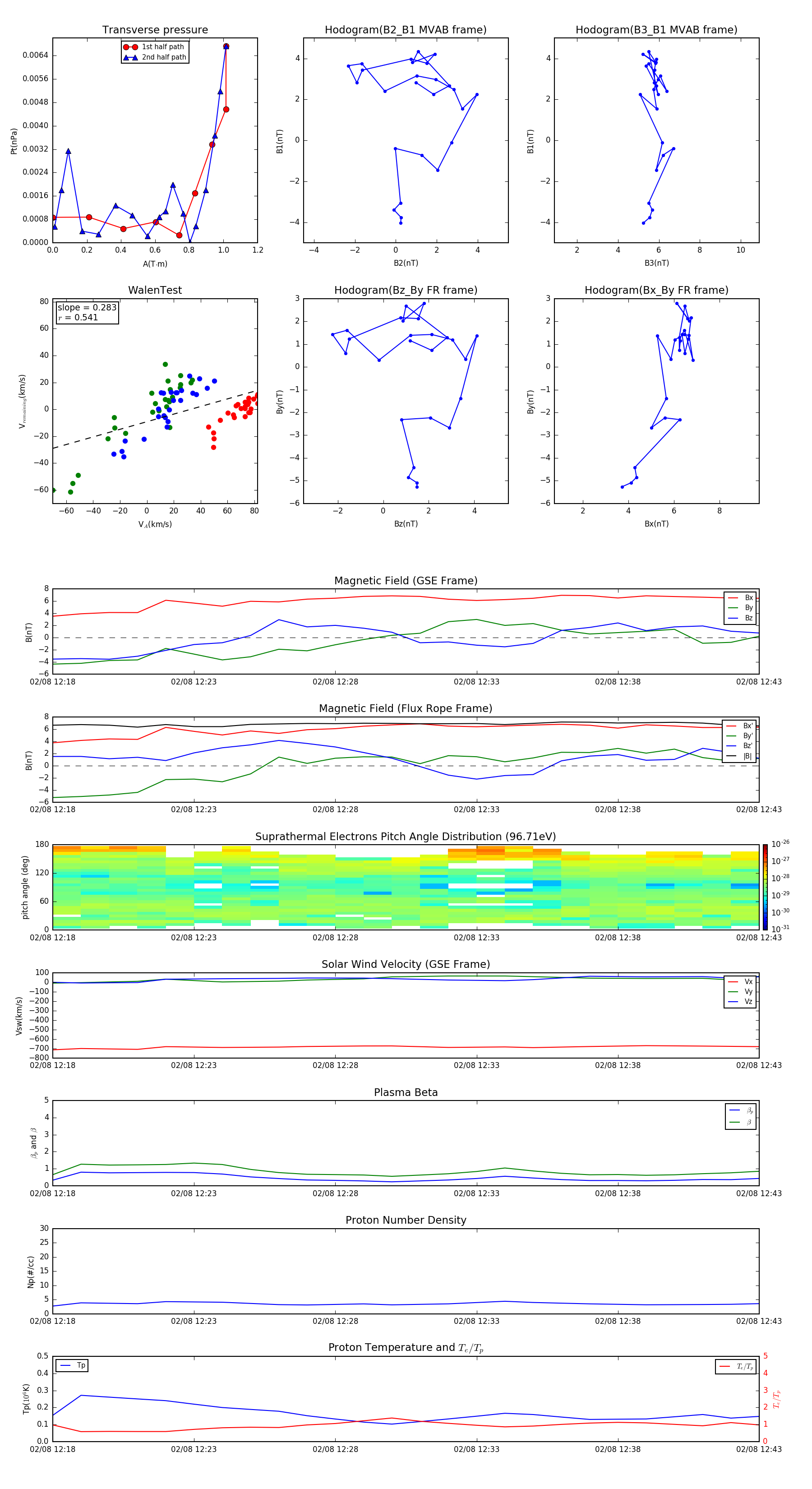Click the red Te/Tp right-side axis label
The image size is (812, 1489).
tap(777, 1399)
